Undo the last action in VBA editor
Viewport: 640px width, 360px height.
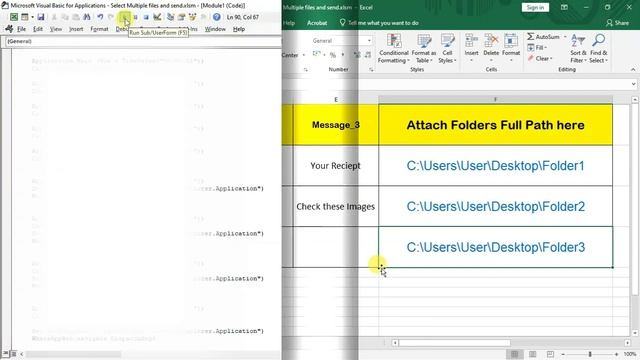click(100, 17)
